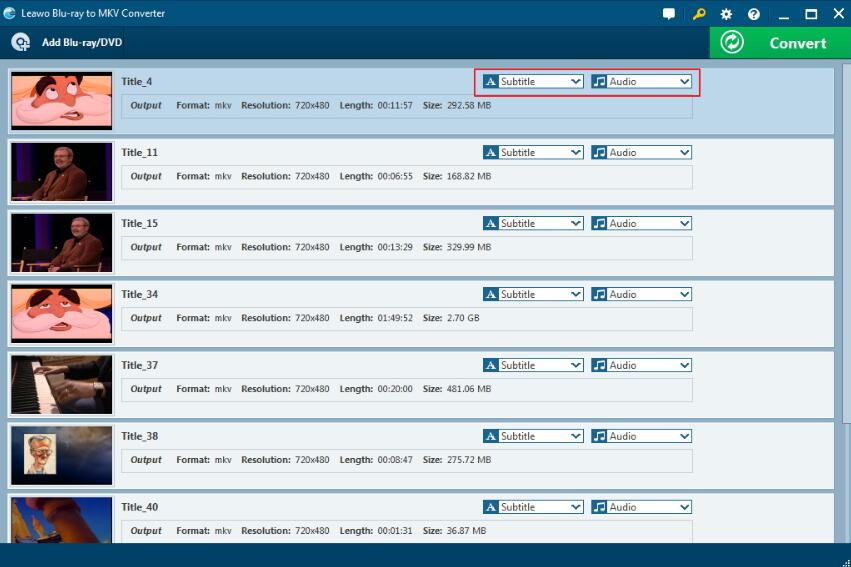Image resolution: width=851 pixels, height=567 pixels.
Task: Click the Title_34 name text
Action: (x=139, y=294)
